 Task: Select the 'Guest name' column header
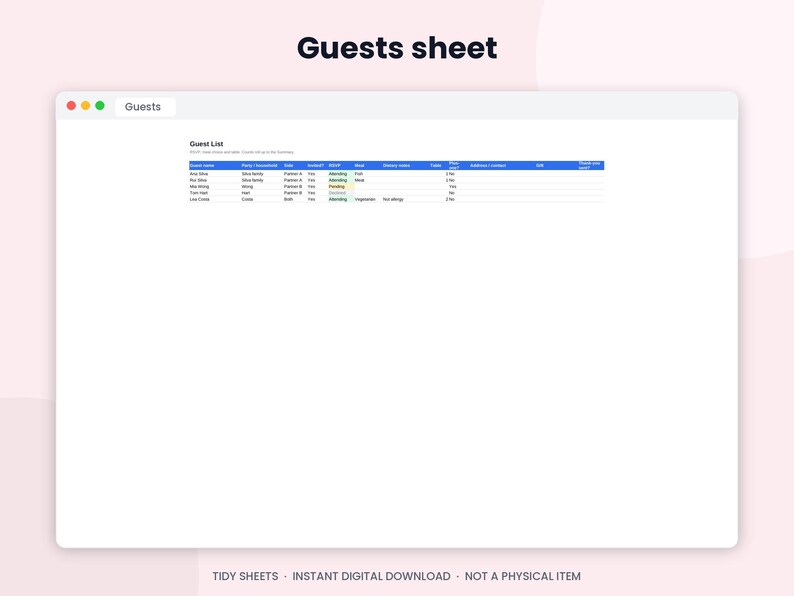coord(202,166)
